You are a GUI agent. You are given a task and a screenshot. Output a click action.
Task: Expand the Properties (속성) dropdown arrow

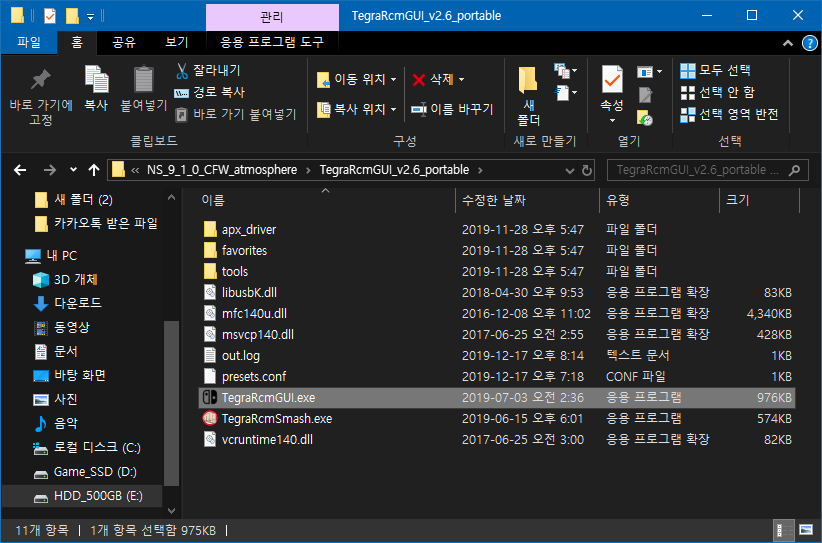click(x=612, y=121)
